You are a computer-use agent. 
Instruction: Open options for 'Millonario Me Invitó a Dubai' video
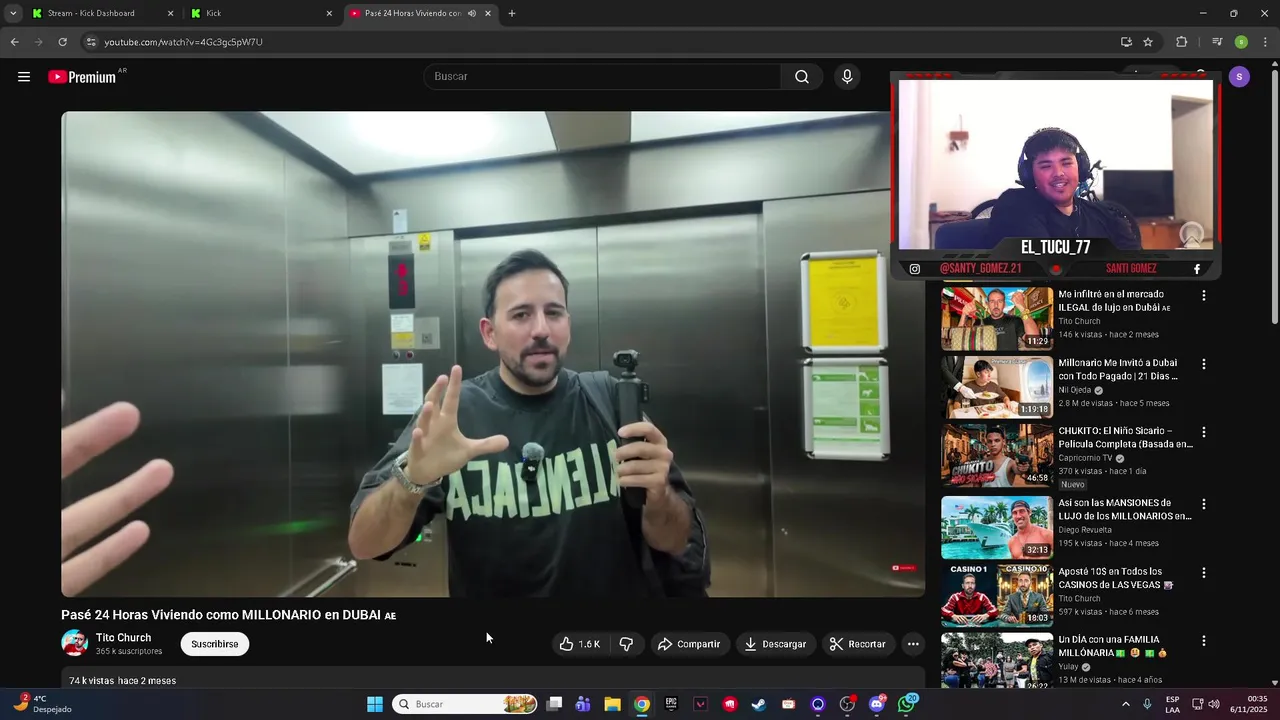click(x=1204, y=364)
